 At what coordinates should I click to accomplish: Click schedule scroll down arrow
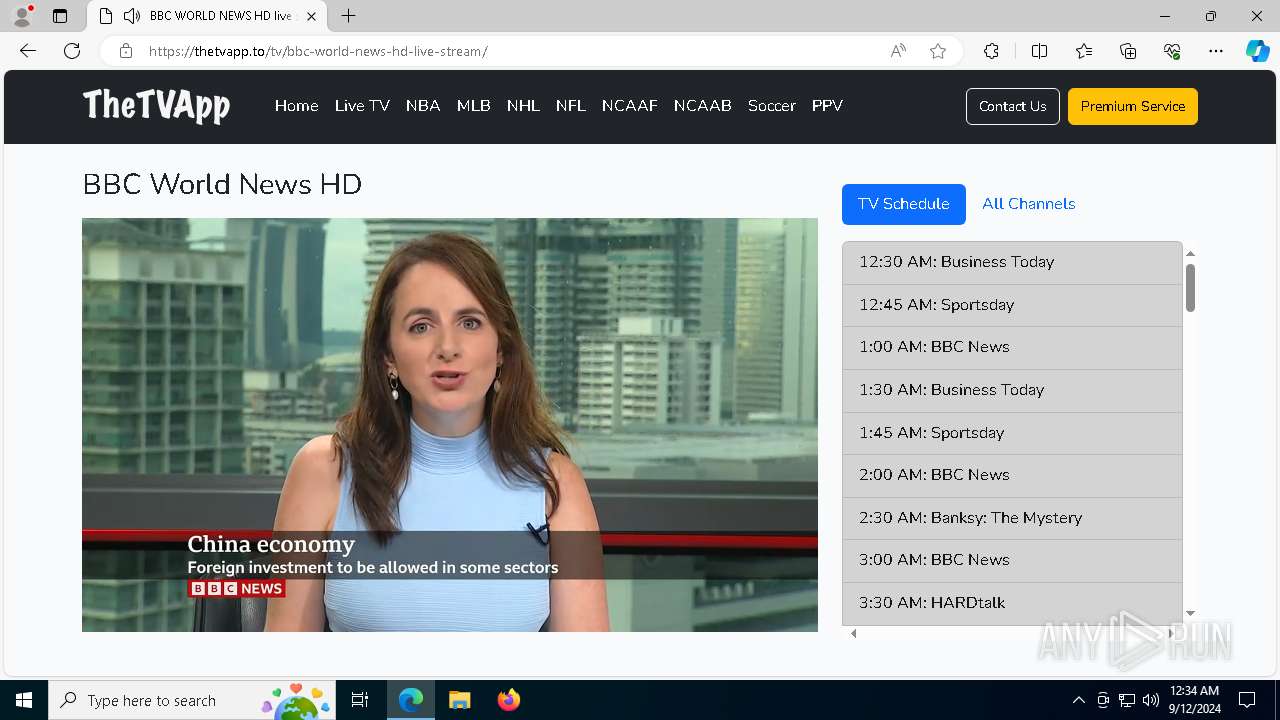(1190, 613)
